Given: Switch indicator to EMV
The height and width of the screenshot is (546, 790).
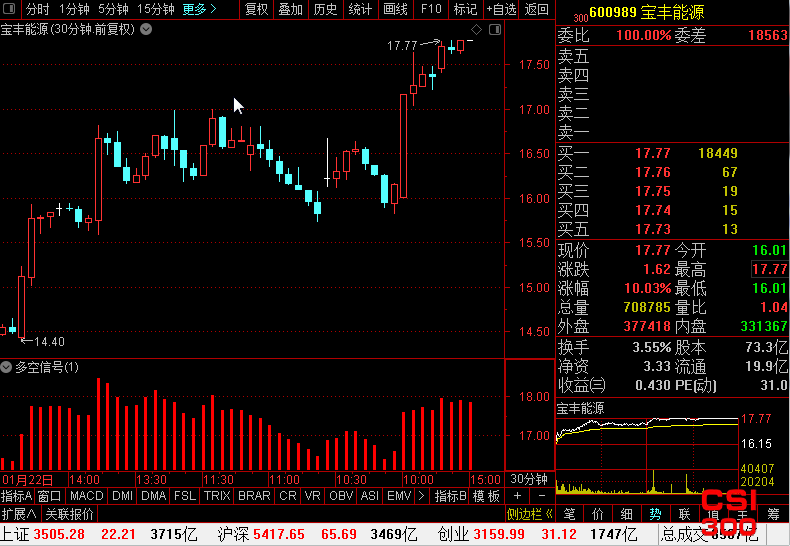Looking at the screenshot, I should (399, 496).
